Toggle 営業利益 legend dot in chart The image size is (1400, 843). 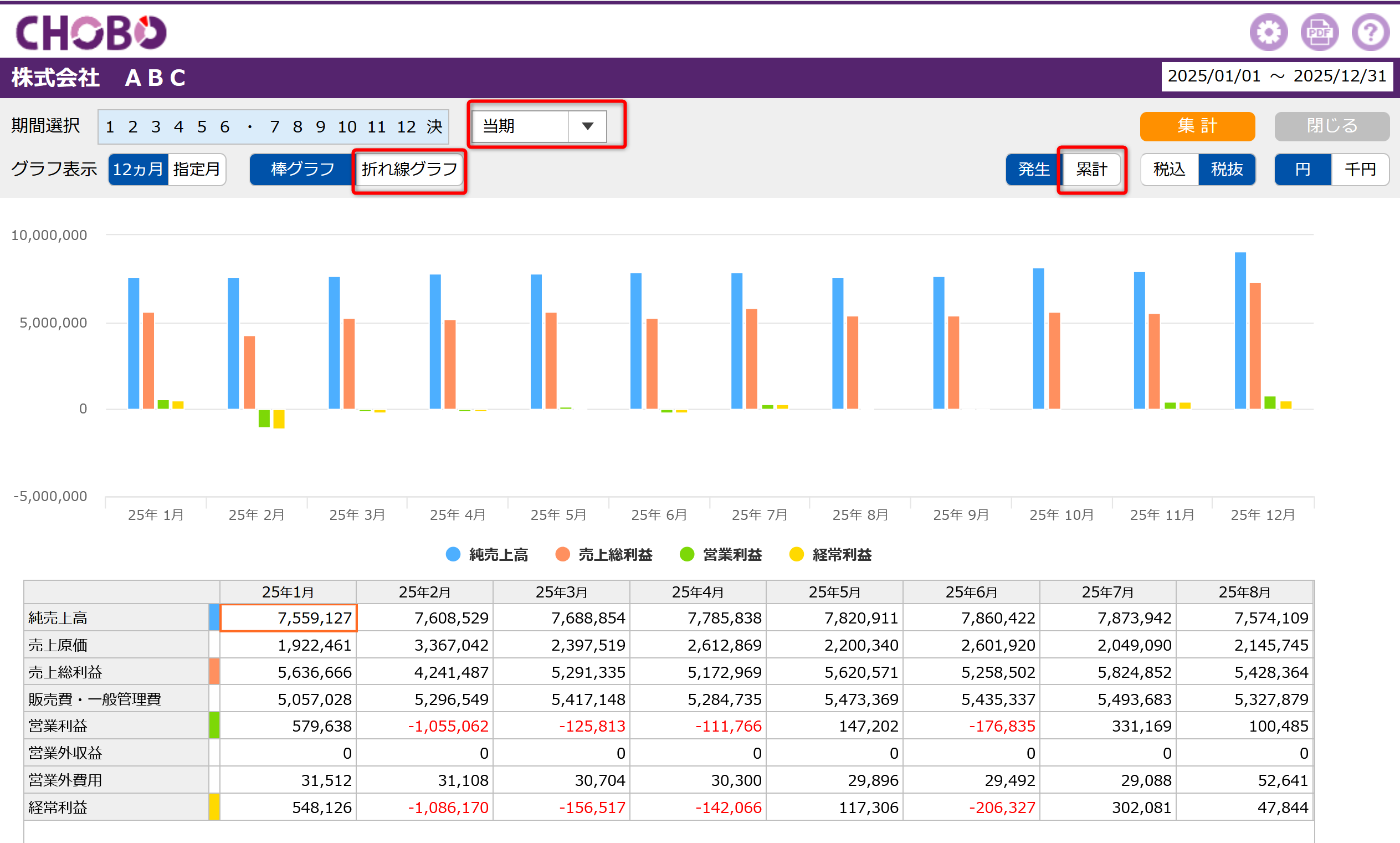click(687, 554)
